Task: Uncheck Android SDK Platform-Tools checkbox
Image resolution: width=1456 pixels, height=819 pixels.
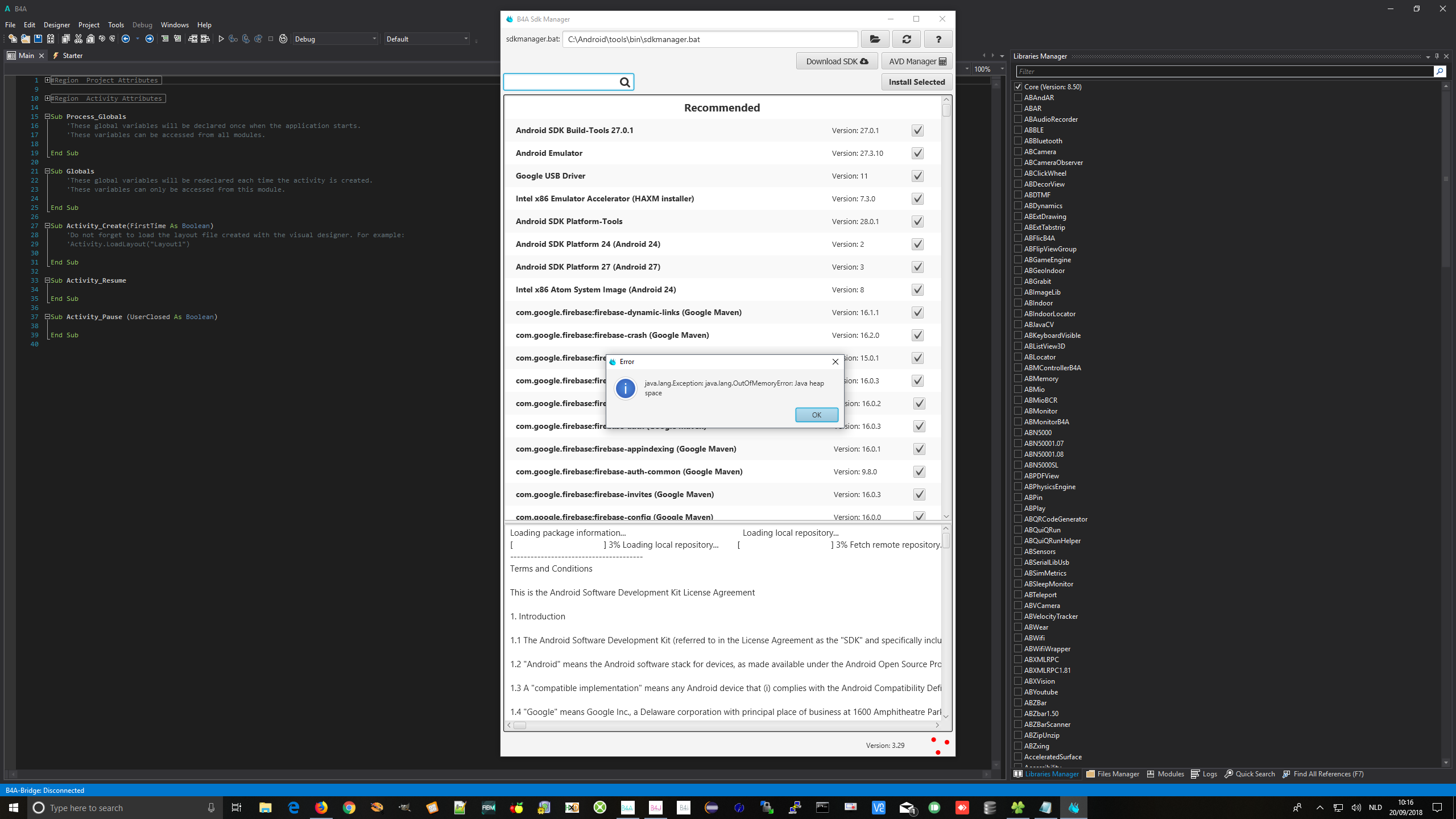Action: click(917, 221)
